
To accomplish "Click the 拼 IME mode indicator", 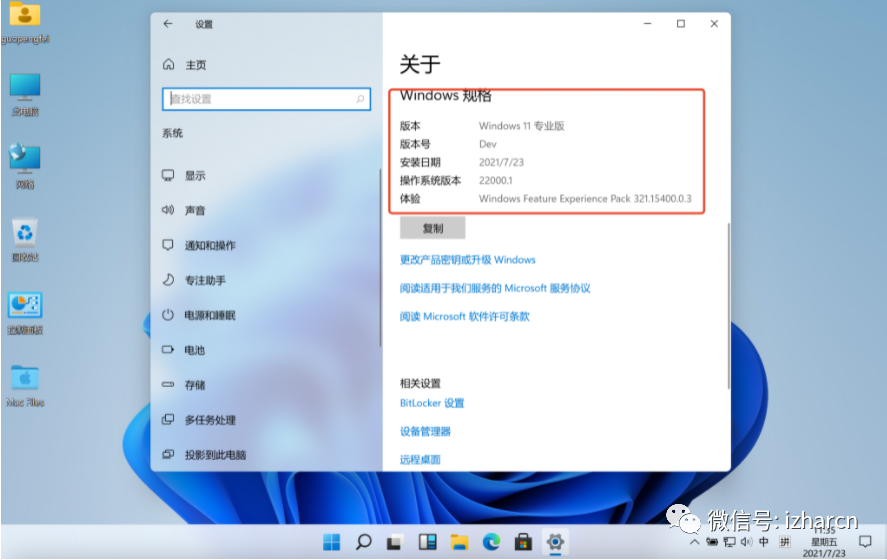I will pyautogui.click(x=785, y=542).
